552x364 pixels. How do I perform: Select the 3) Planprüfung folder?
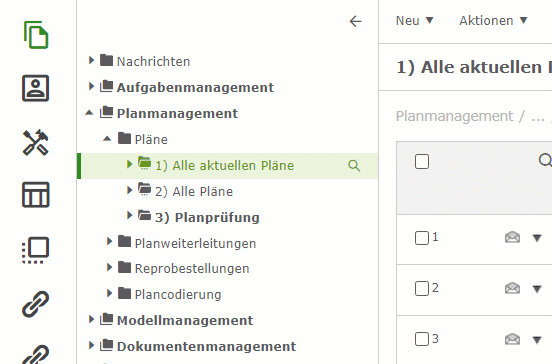(x=207, y=218)
